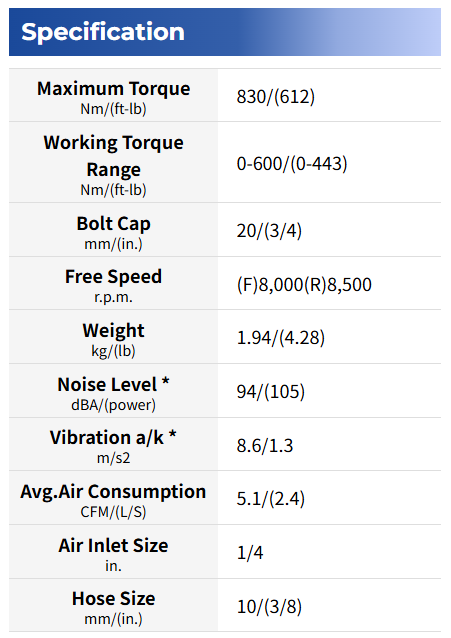Click the 10/(3/8) hose size value

269,607
